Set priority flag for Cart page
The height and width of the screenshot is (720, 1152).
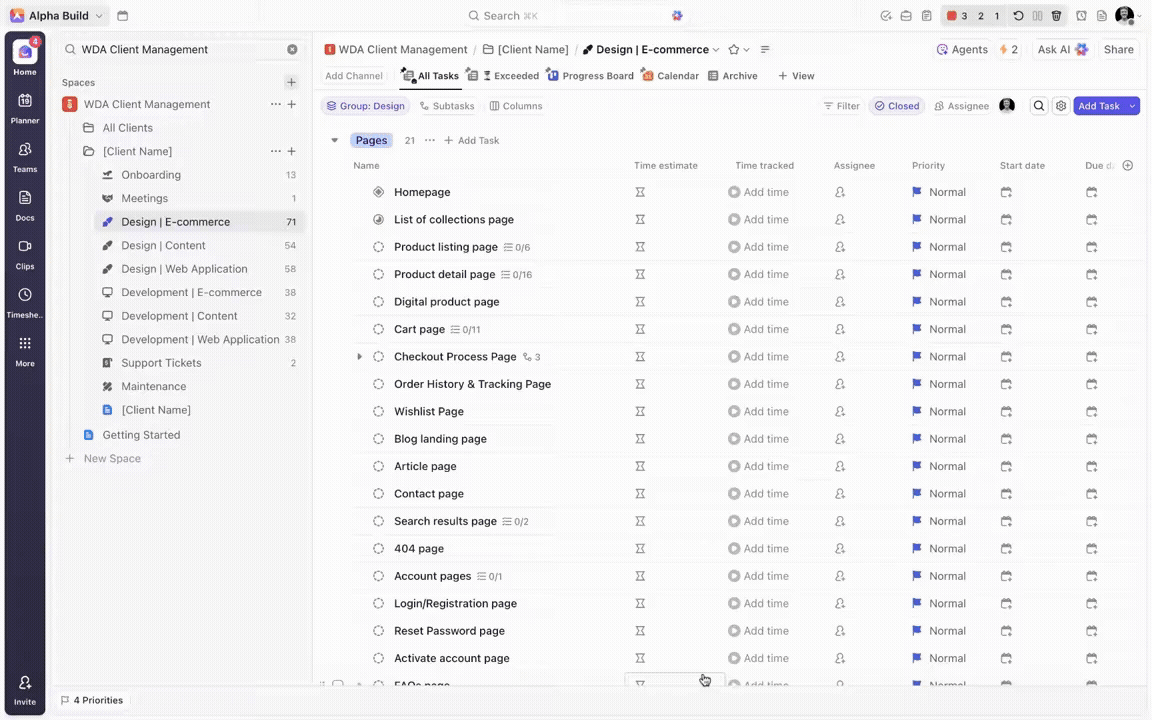click(917, 329)
